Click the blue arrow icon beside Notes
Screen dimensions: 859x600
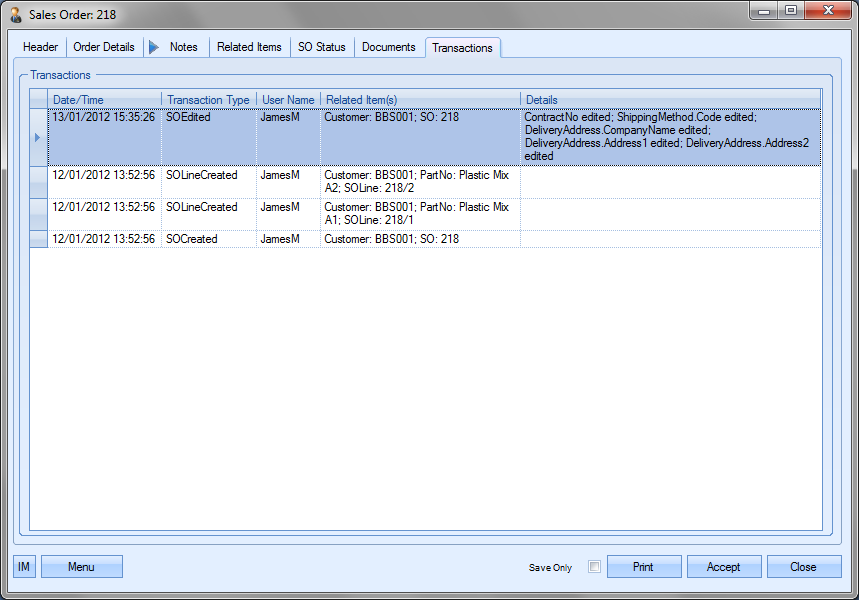click(x=153, y=47)
